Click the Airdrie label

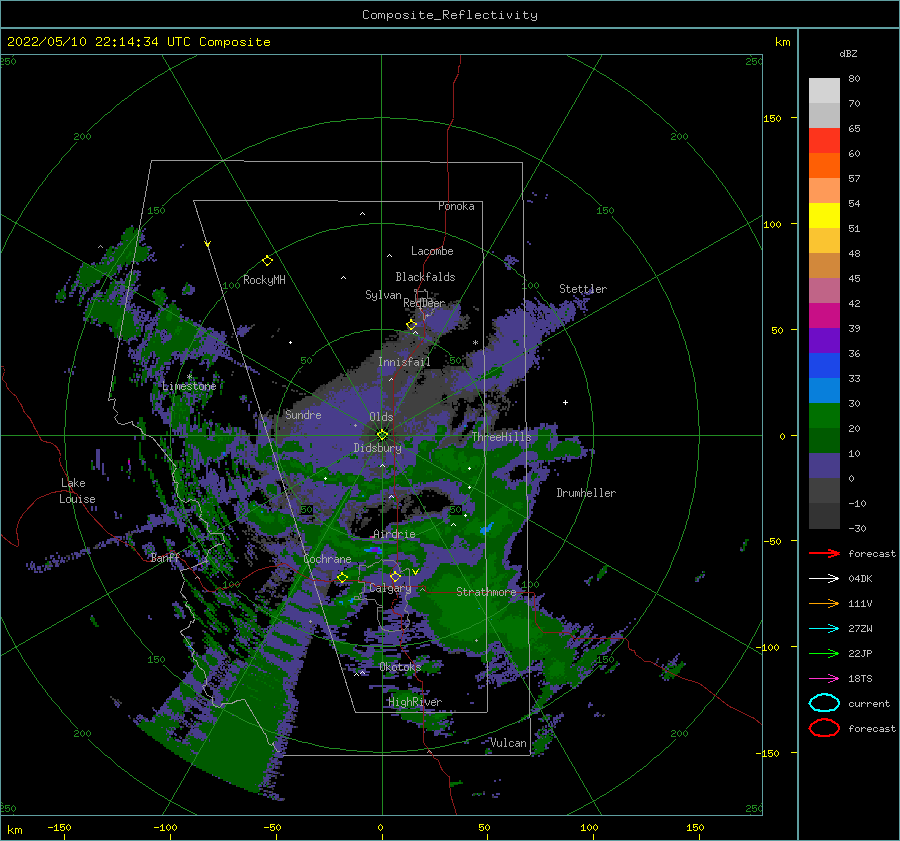click(394, 534)
